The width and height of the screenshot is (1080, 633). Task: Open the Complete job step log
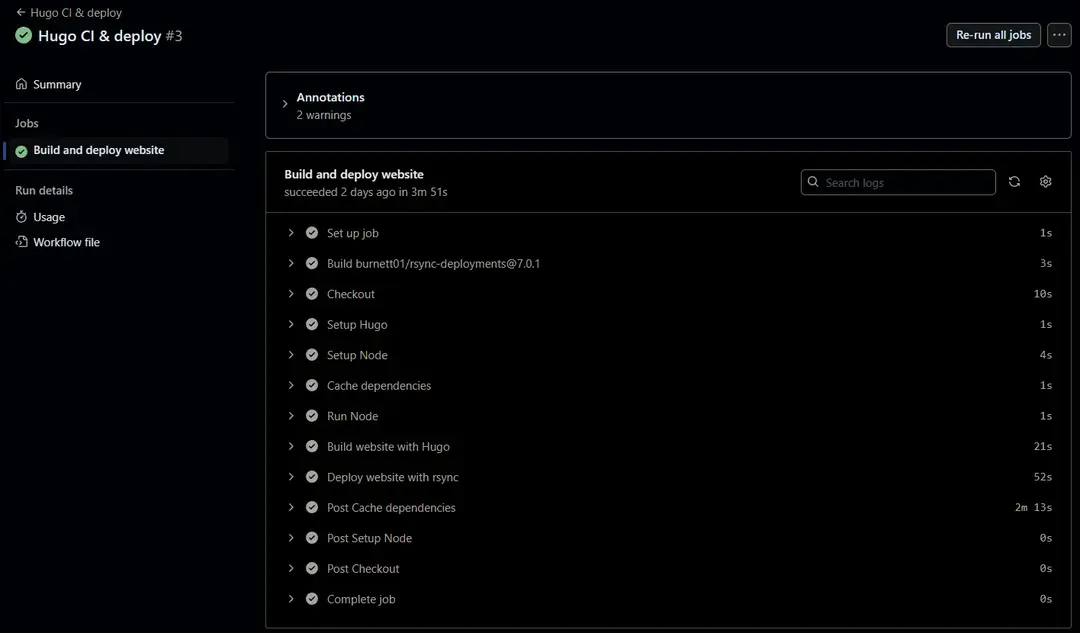click(361, 599)
